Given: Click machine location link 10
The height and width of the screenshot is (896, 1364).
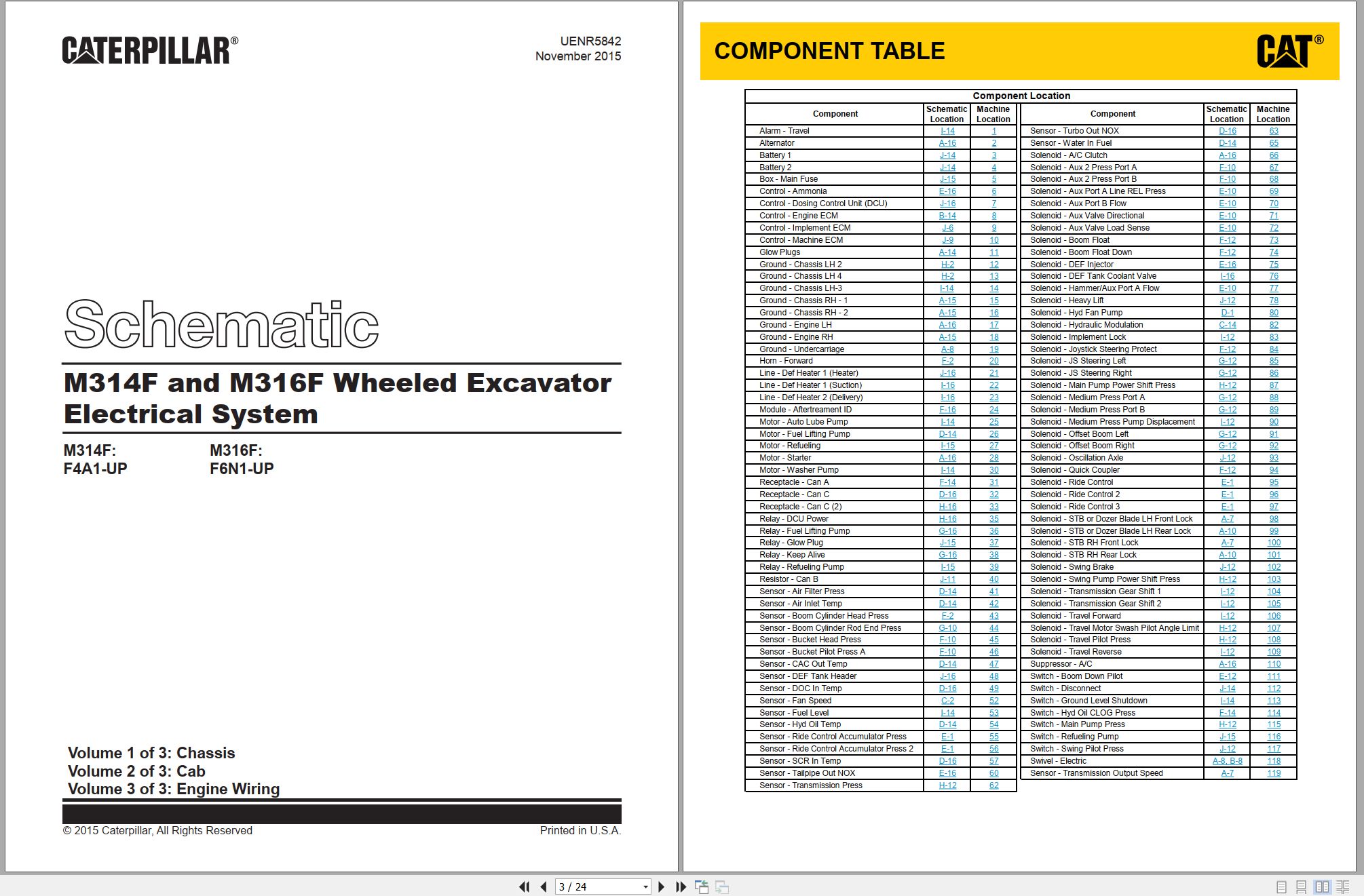Looking at the screenshot, I should pos(994,240).
